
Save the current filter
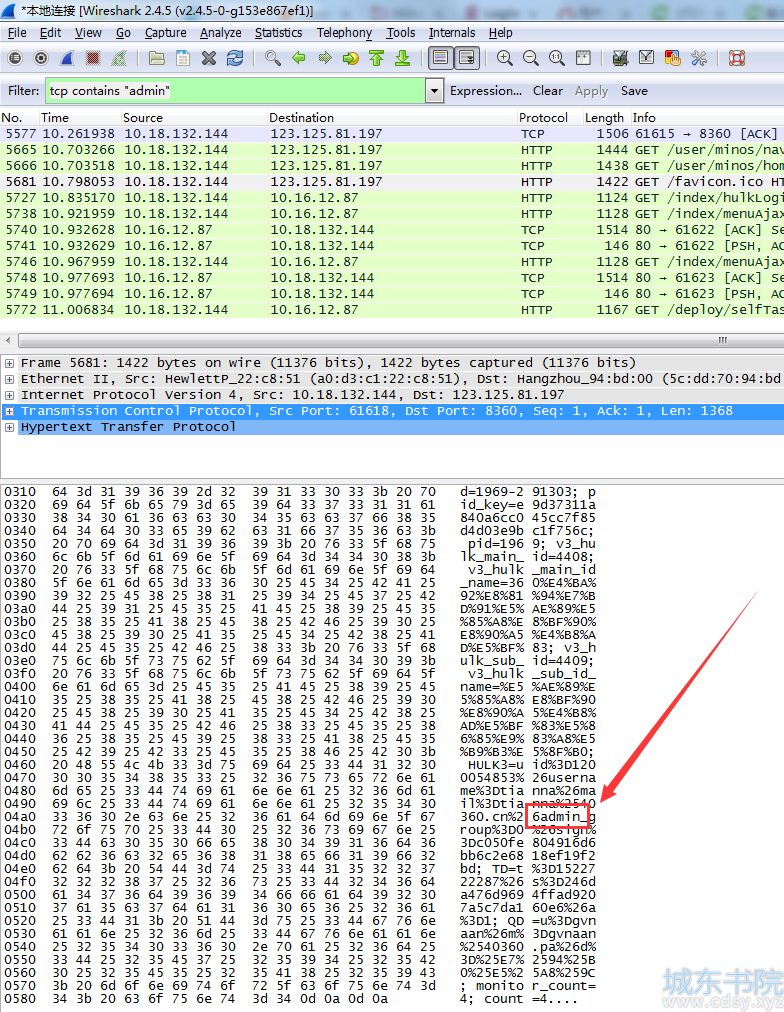click(634, 91)
